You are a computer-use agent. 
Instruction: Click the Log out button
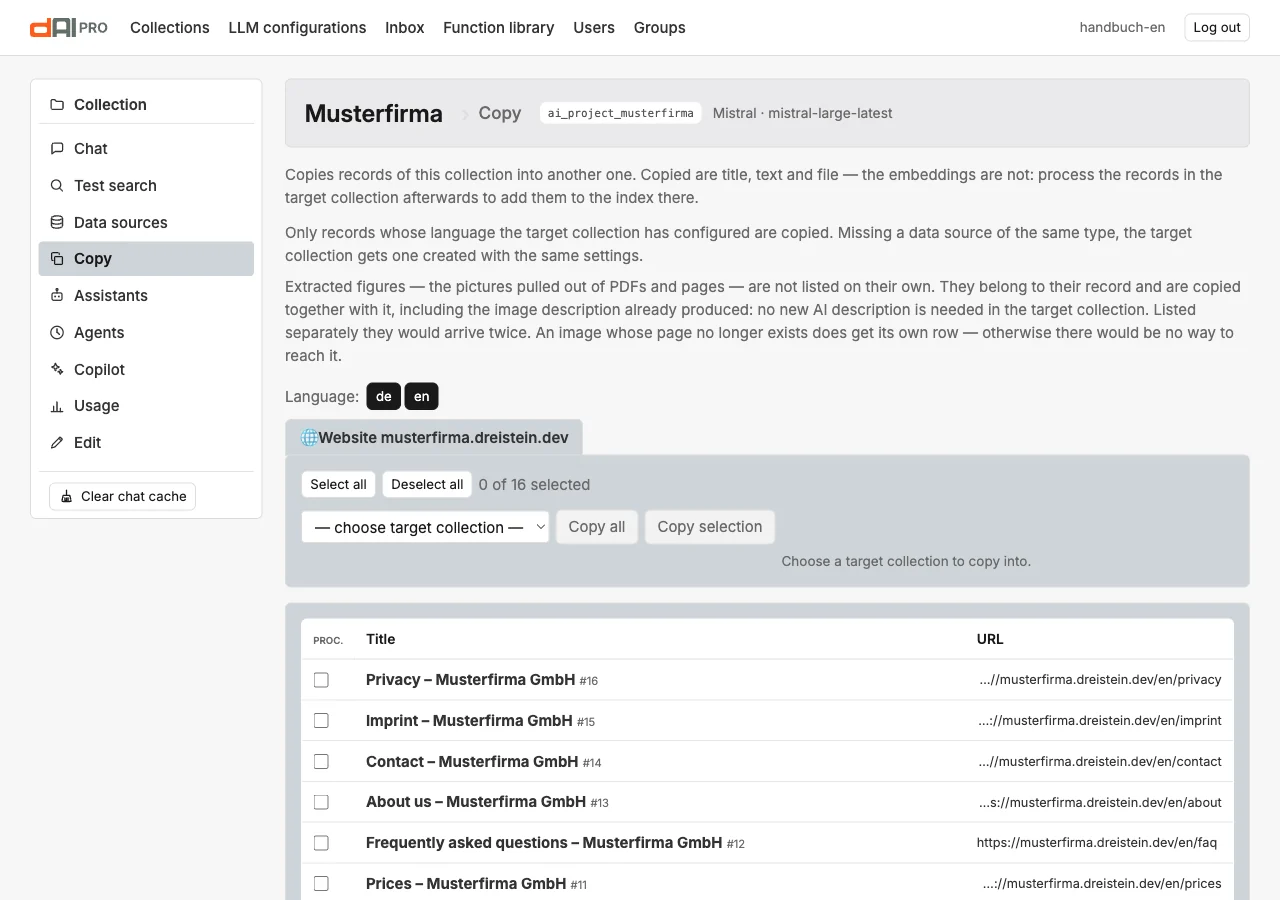1217,28
